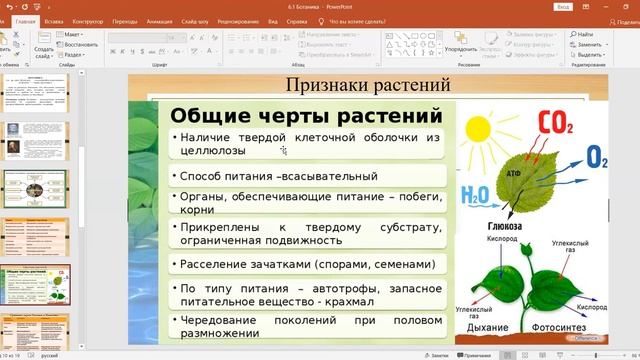The image size is (640, 360).
Task: Select the thumbnail with two portrait photos
Action: pos(36,141)
